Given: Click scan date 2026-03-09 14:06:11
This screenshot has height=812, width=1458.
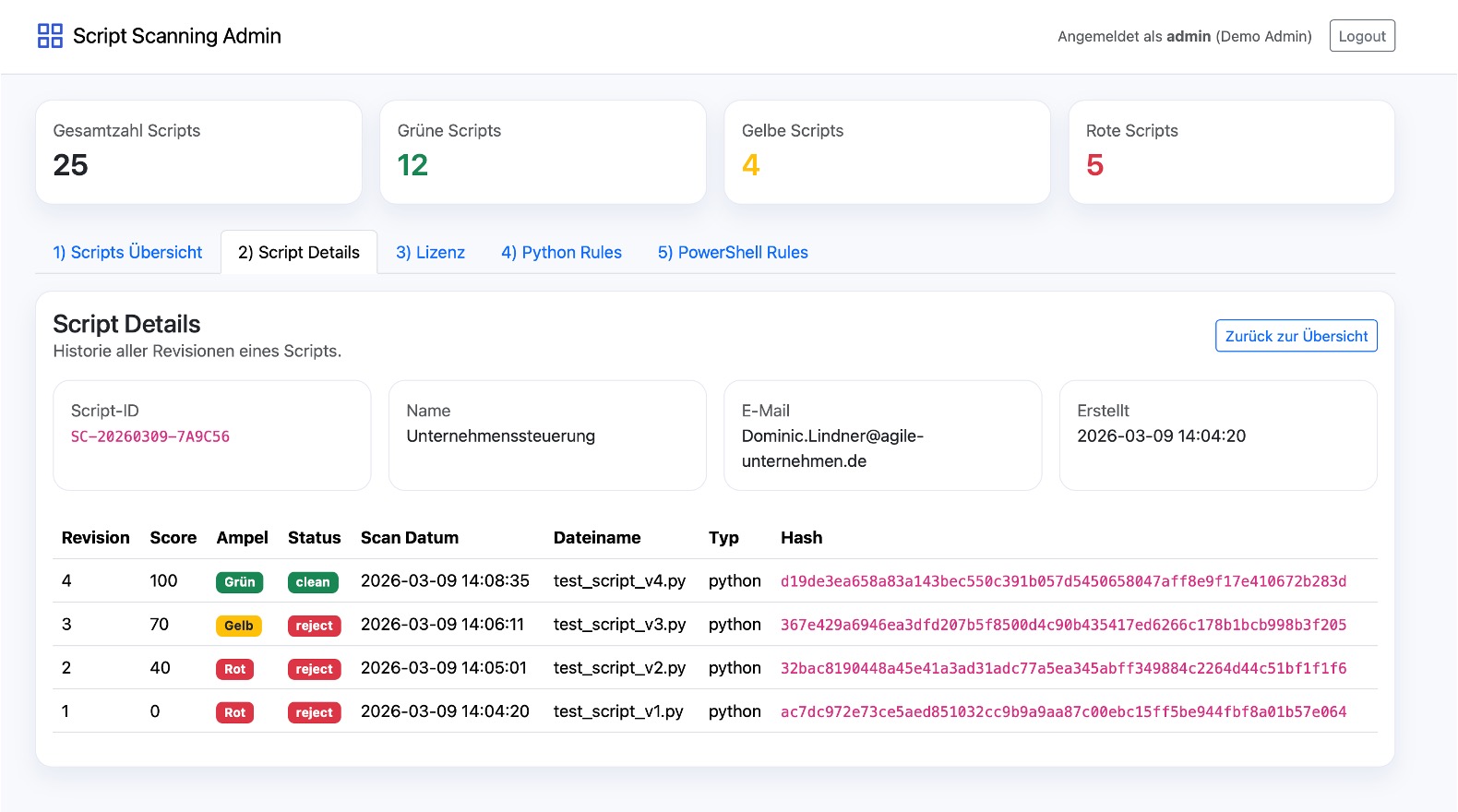Looking at the screenshot, I should [442, 624].
